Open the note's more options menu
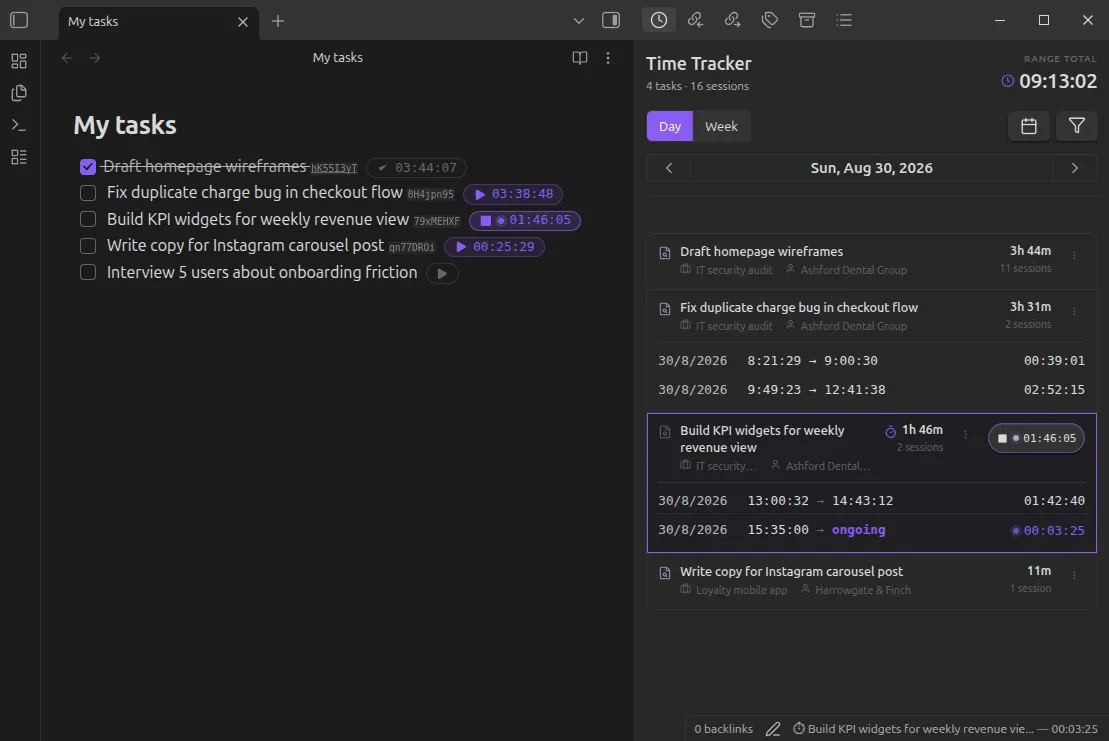Viewport: 1109px width, 741px height. pos(608,58)
